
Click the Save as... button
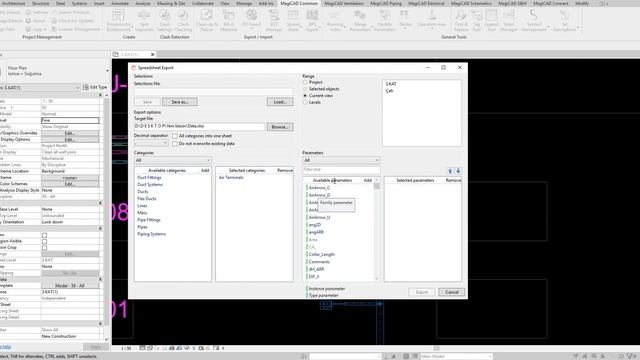[180, 102]
